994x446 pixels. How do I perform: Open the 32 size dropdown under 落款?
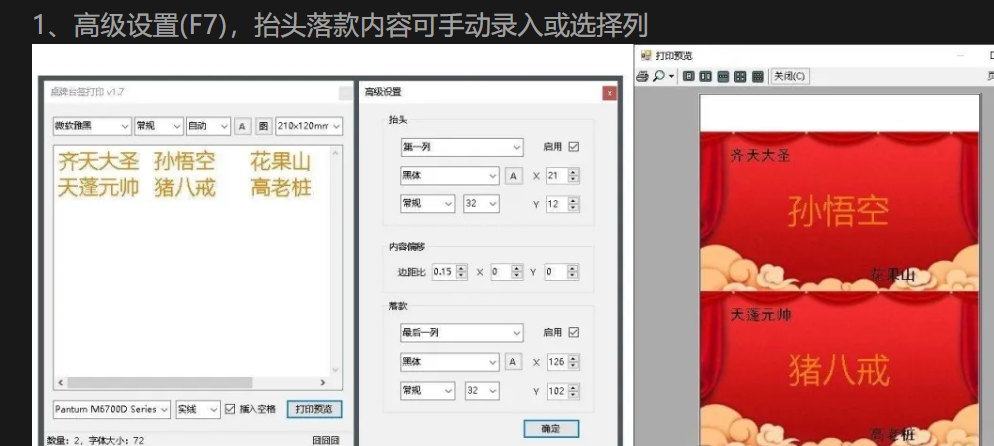point(482,391)
